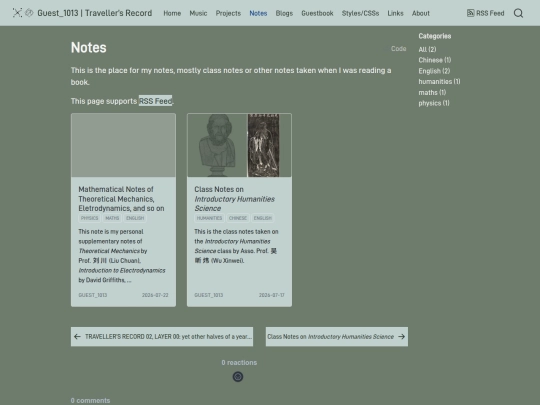
Task: Open the Projects section
Action: click(228, 13)
